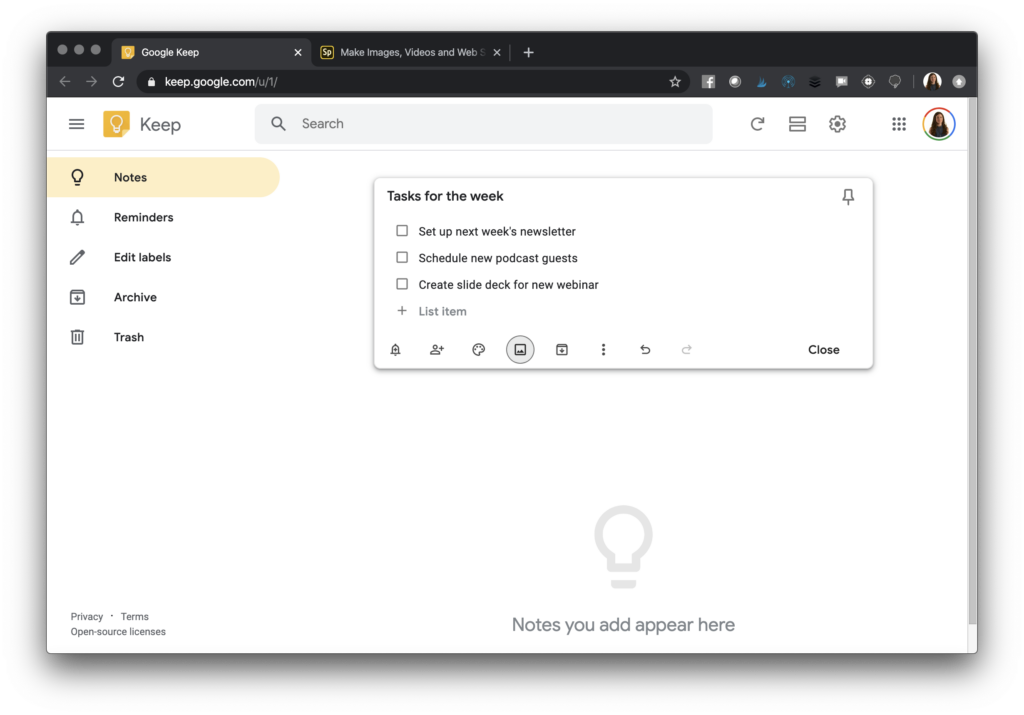Open more options for the note
Image resolution: width=1024 pixels, height=715 pixels.
pyautogui.click(x=603, y=349)
